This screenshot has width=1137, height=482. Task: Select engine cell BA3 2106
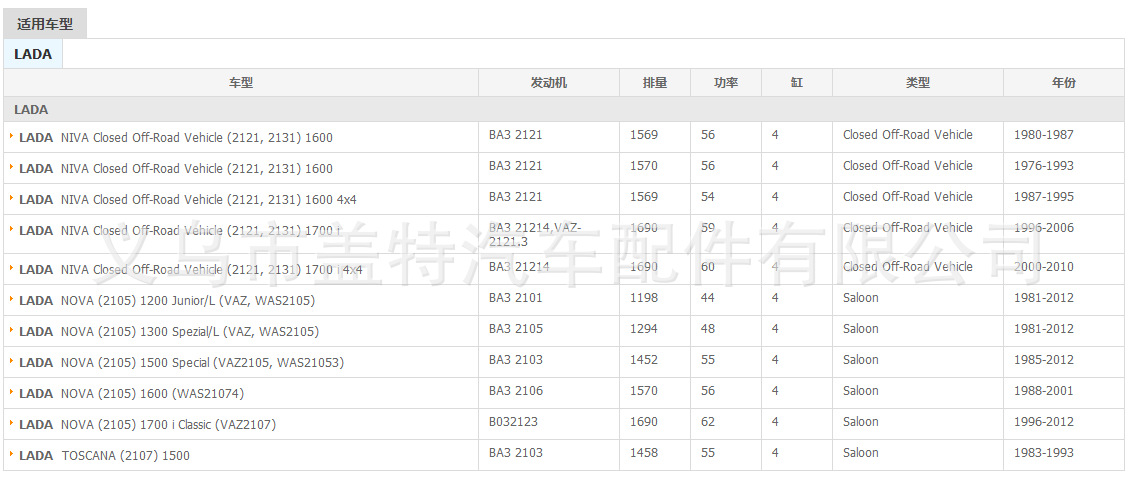click(516, 391)
